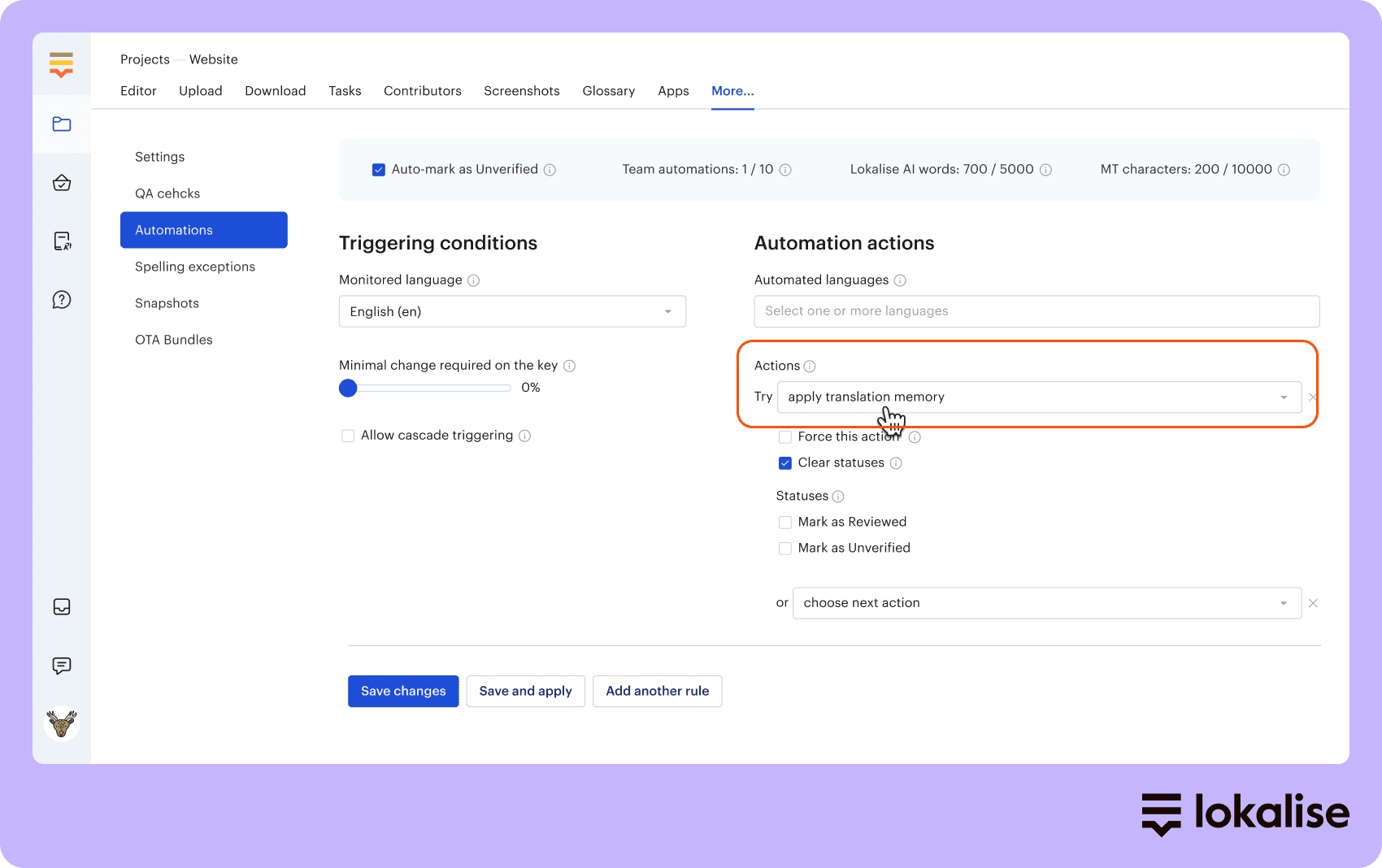This screenshot has width=1382, height=868.
Task: Click the Add another rule button
Action: [657, 691]
